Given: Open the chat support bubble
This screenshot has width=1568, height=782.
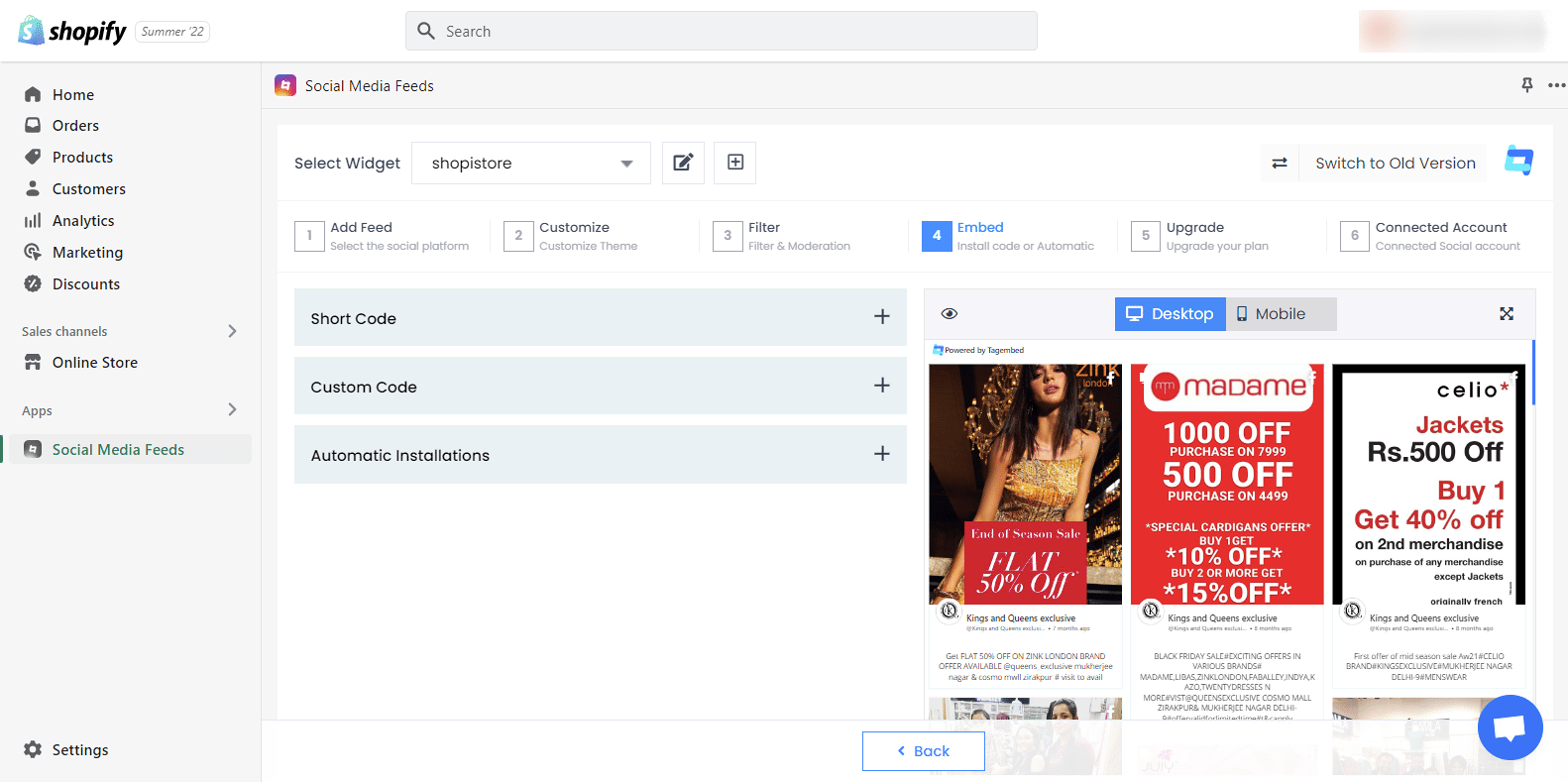Looking at the screenshot, I should coord(1511,728).
